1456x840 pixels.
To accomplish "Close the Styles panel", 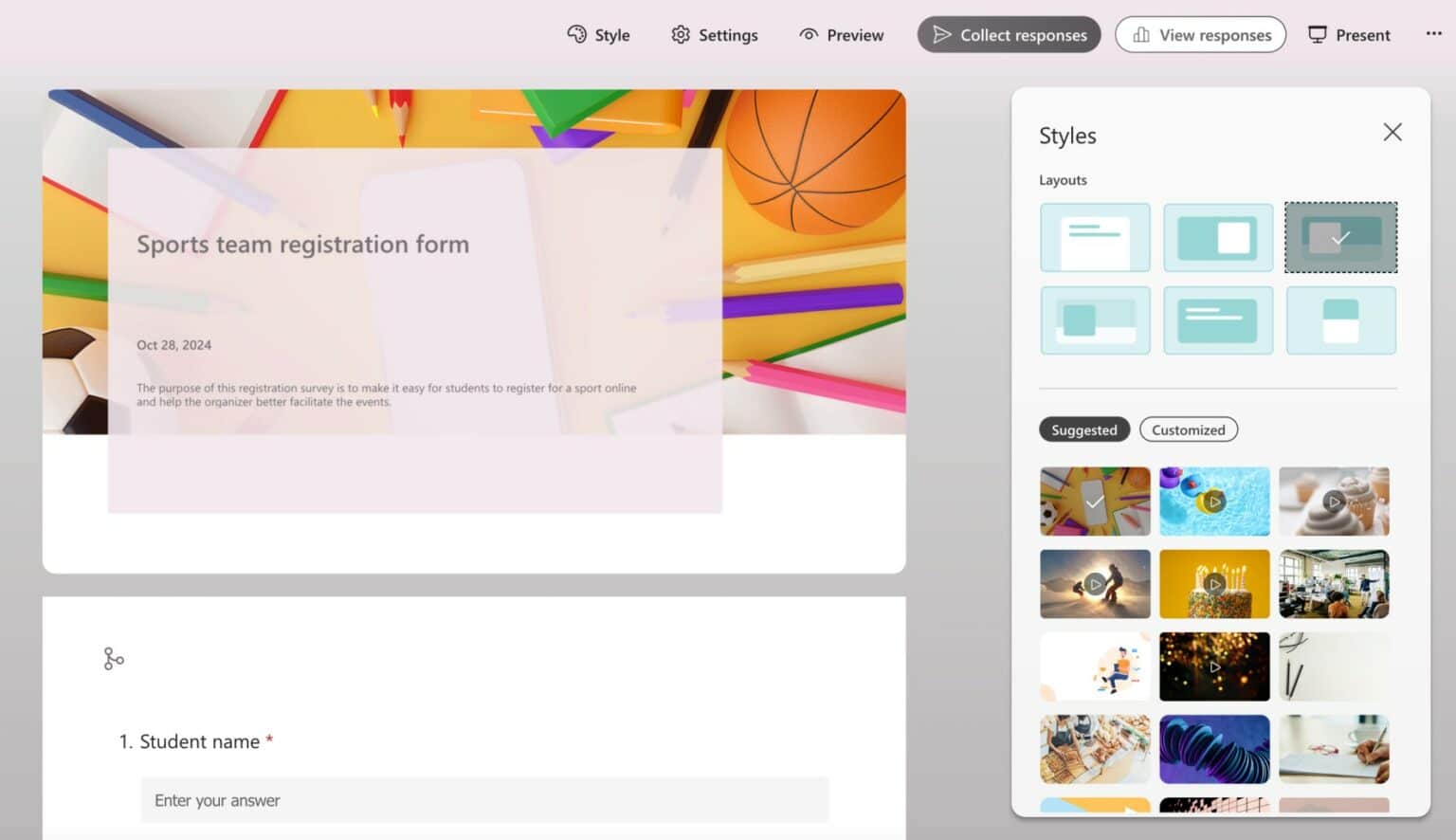I will (x=1392, y=133).
